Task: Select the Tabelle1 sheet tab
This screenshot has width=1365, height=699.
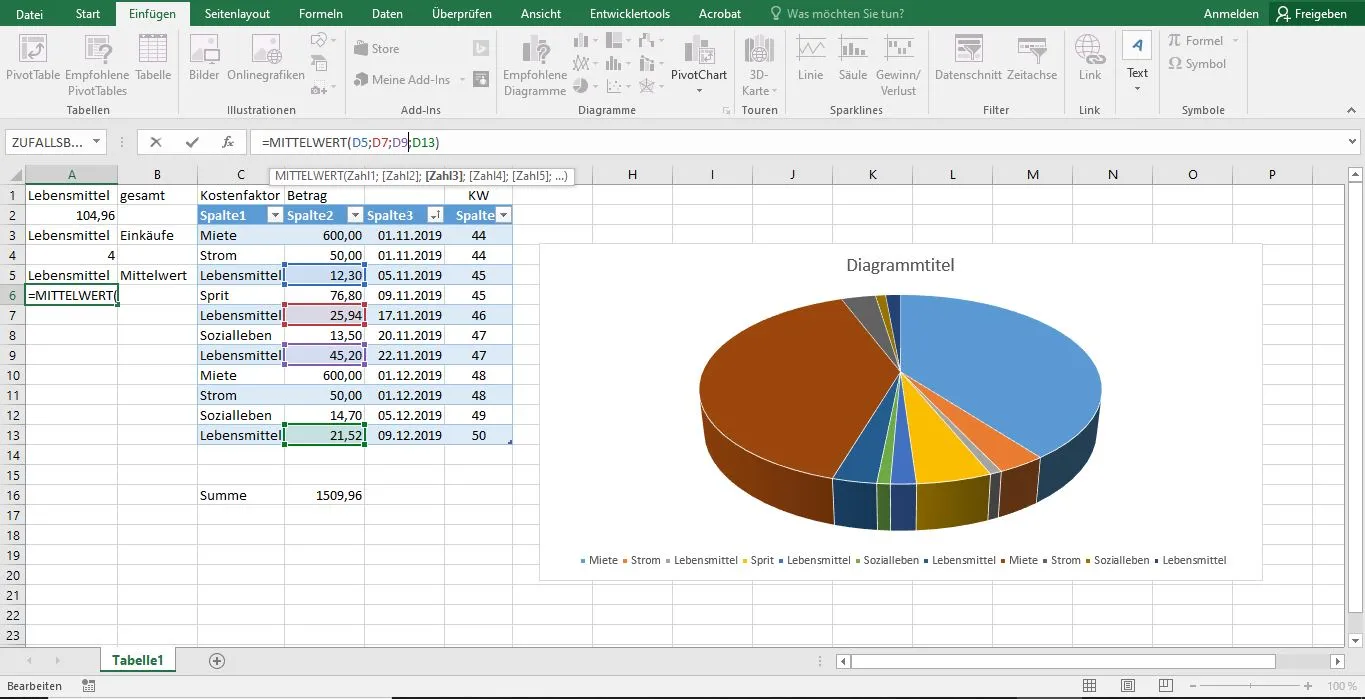Action: click(x=137, y=660)
